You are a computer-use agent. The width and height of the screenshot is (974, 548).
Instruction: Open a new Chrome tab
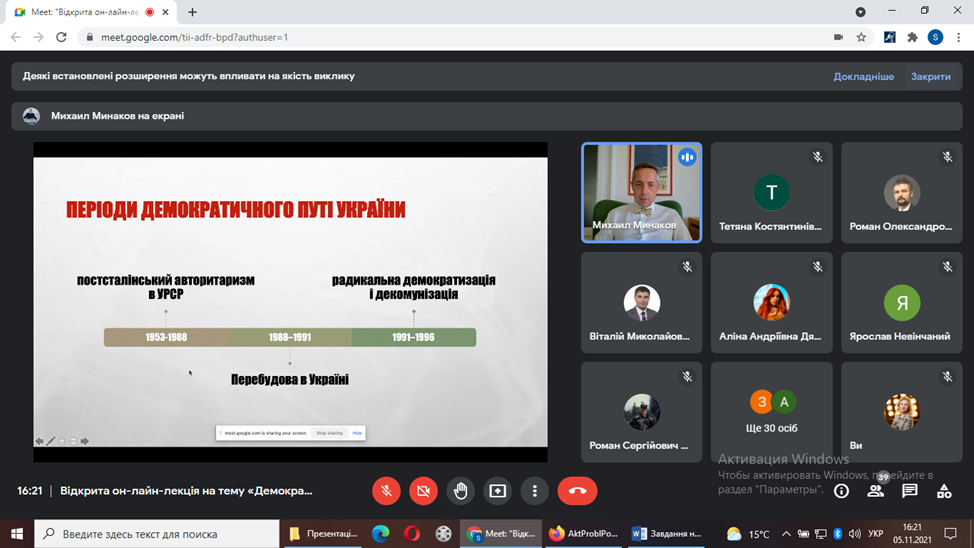click(193, 12)
